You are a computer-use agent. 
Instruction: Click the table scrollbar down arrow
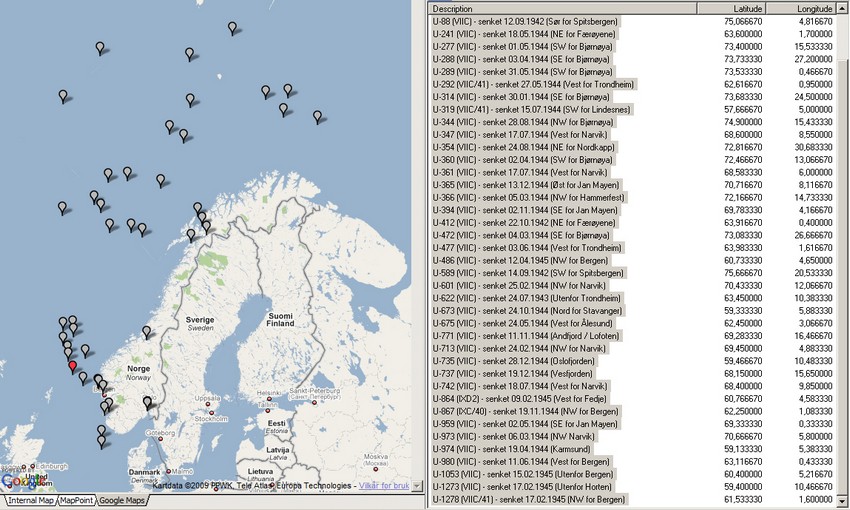pyautogui.click(x=843, y=500)
